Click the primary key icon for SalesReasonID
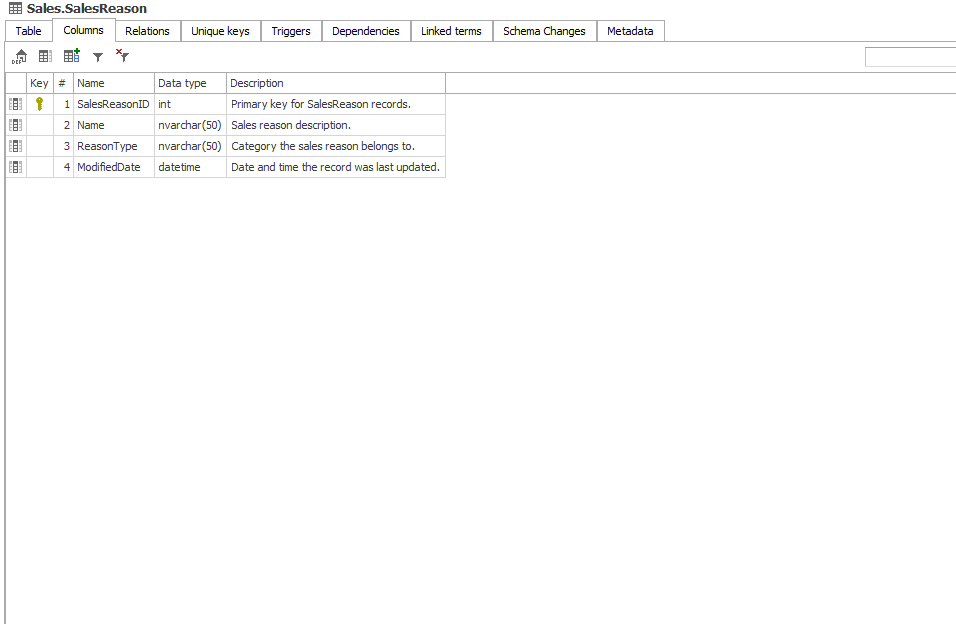956x624 pixels. click(x=40, y=104)
